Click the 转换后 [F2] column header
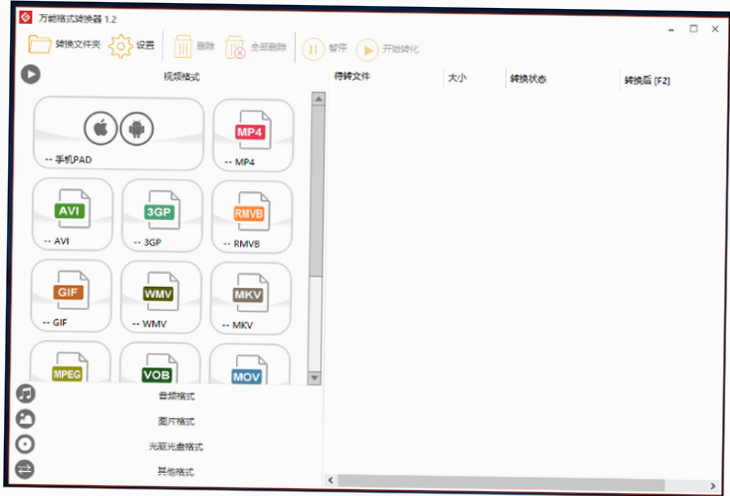The width and height of the screenshot is (730, 496). (647, 81)
